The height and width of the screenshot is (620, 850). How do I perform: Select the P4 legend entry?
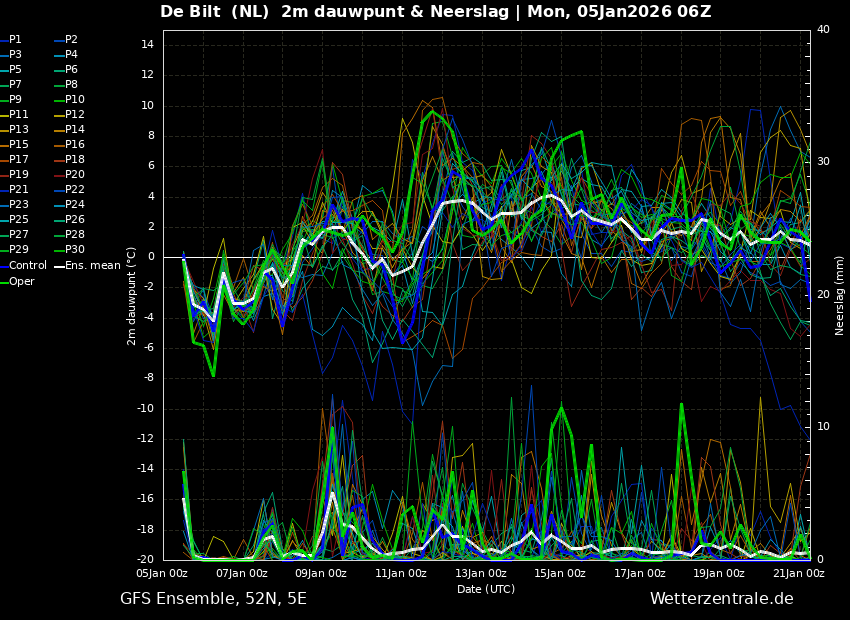tap(67, 54)
